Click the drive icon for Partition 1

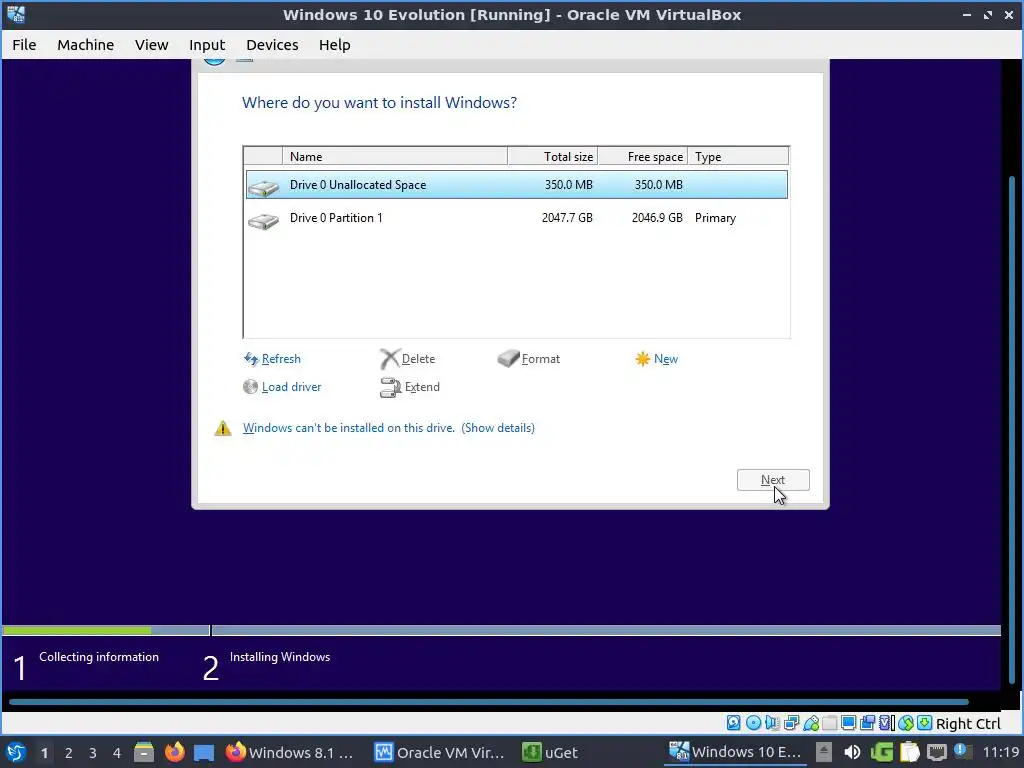264,221
